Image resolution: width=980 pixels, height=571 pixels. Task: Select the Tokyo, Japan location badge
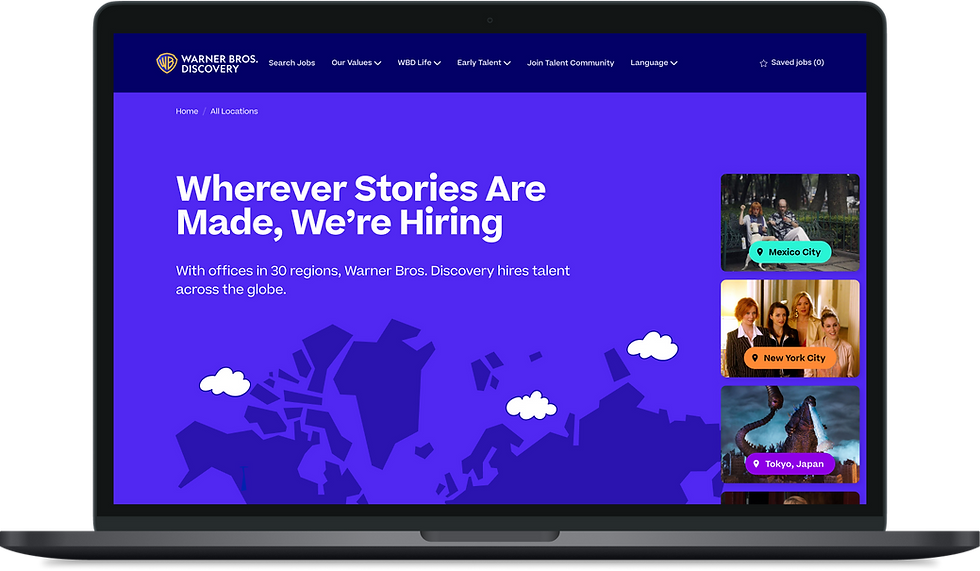[x=790, y=464]
